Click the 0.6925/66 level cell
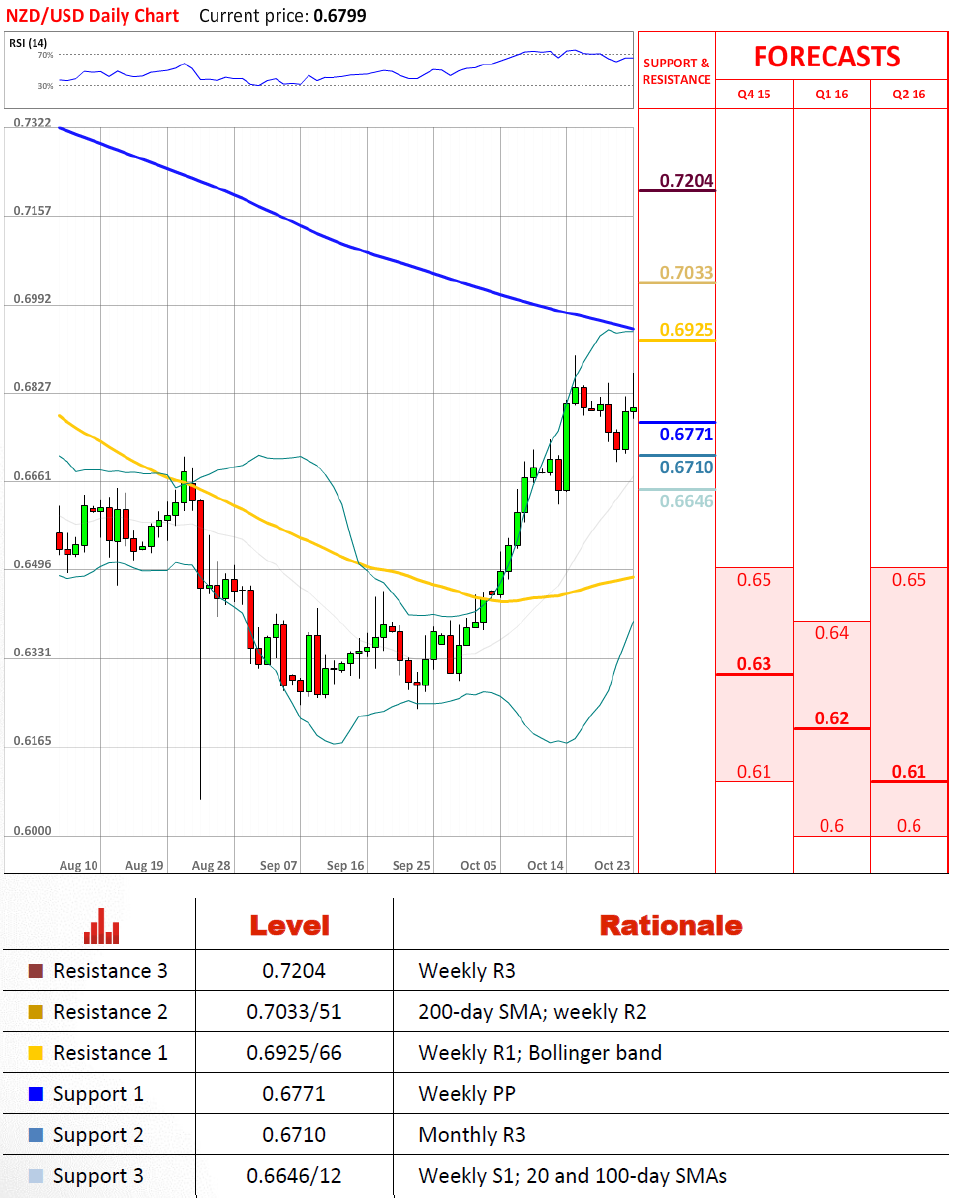Image resolution: width=961 pixels, height=1198 pixels. point(294,1053)
